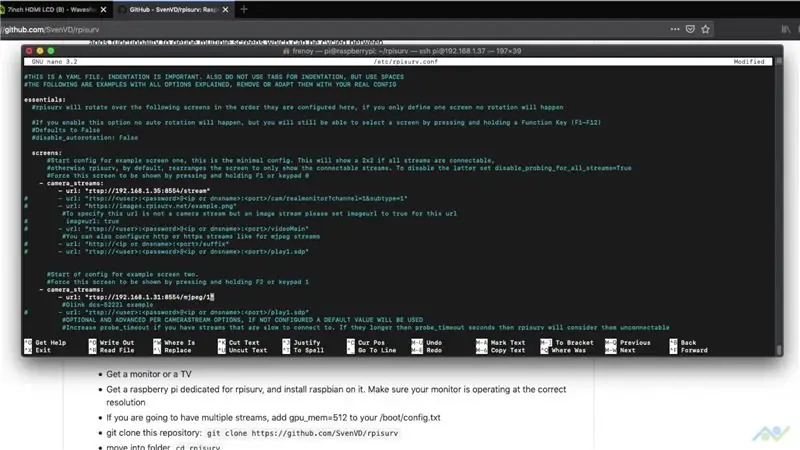Click the nano Where Is shortcut
Viewport: 800px width, 450px height.
(x=174, y=342)
